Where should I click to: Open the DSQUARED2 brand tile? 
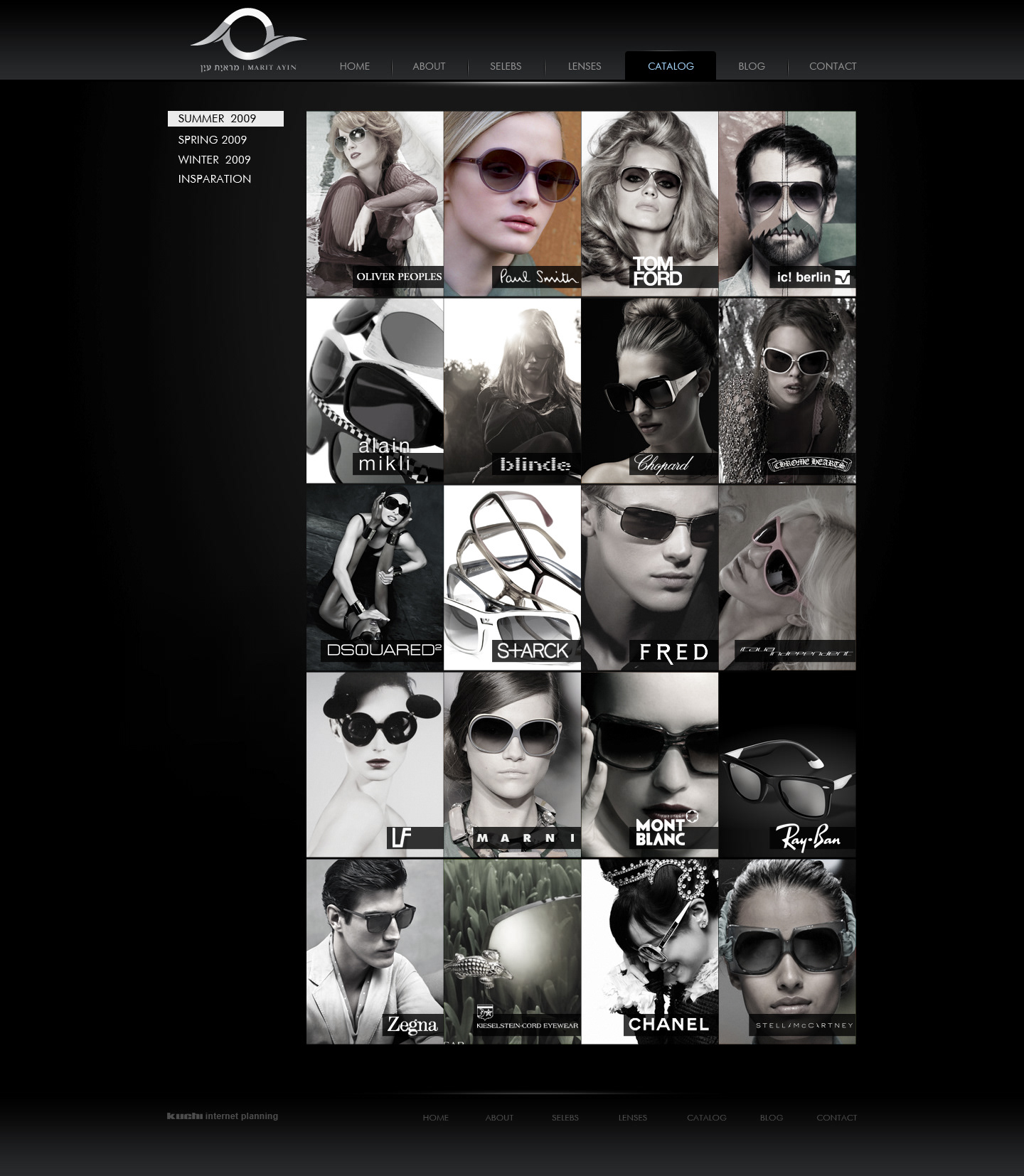point(375,577)
